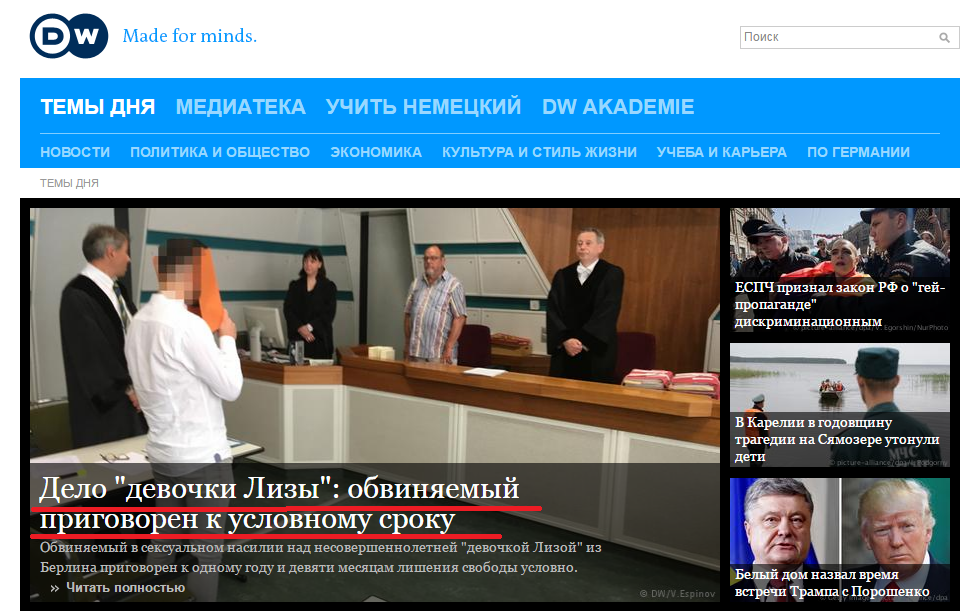961x611 pixels.
Task: Select НОВОСТИ in the submenu
Action: point(75,152)
